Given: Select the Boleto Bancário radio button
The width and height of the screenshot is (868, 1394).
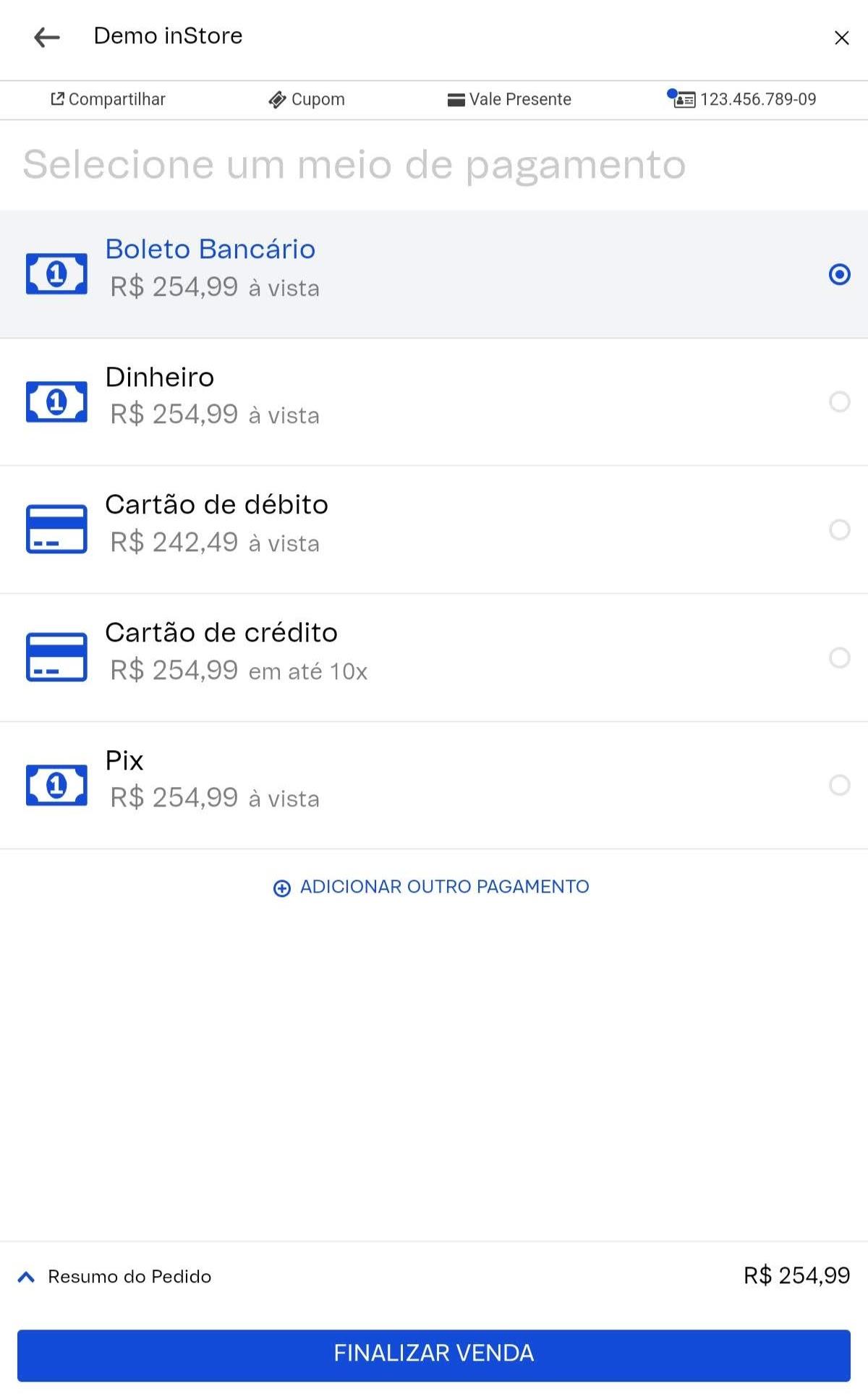Looking at the screenshot, I should (839, 274).
